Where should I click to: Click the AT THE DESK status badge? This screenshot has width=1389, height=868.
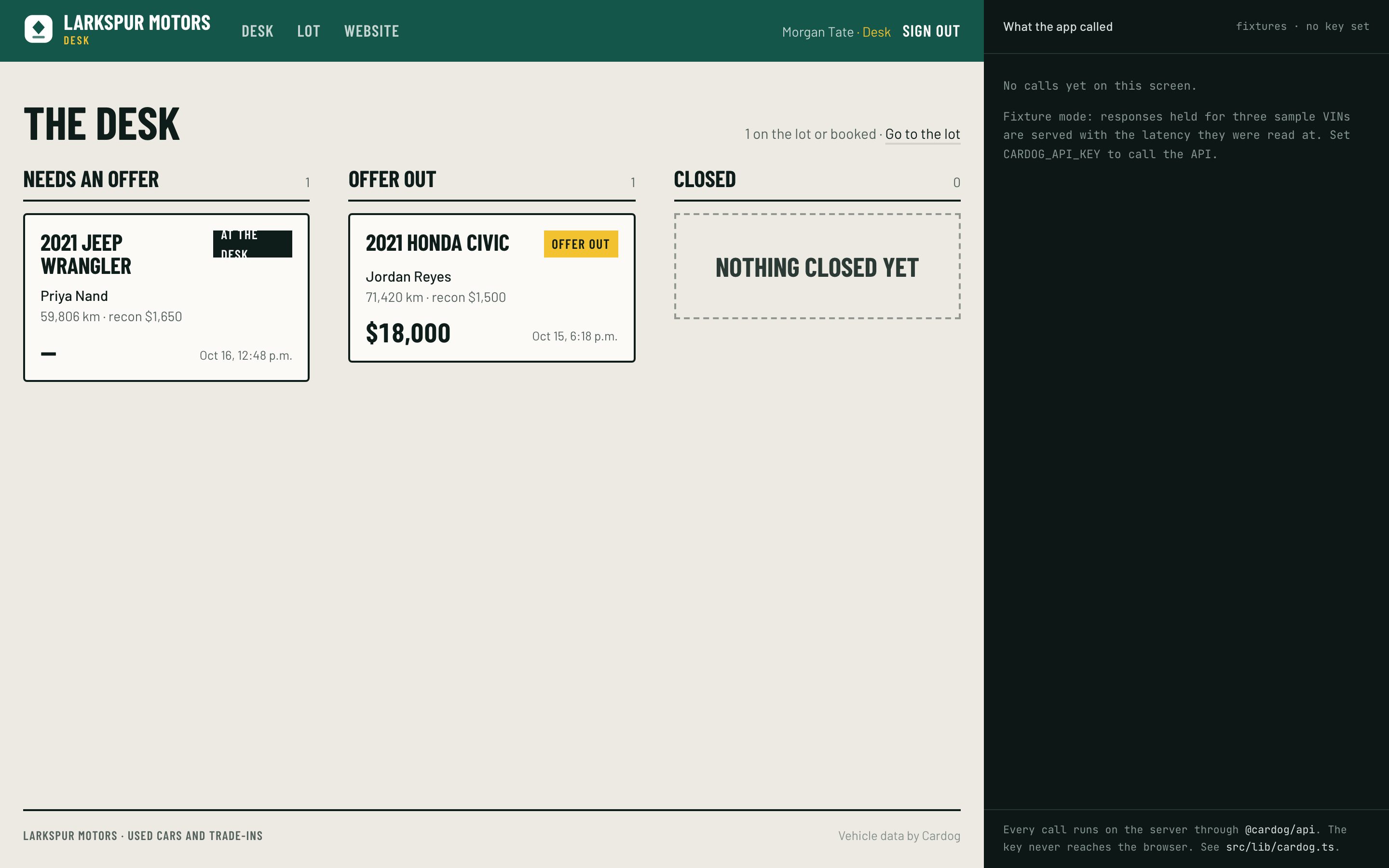coord(253,244)
